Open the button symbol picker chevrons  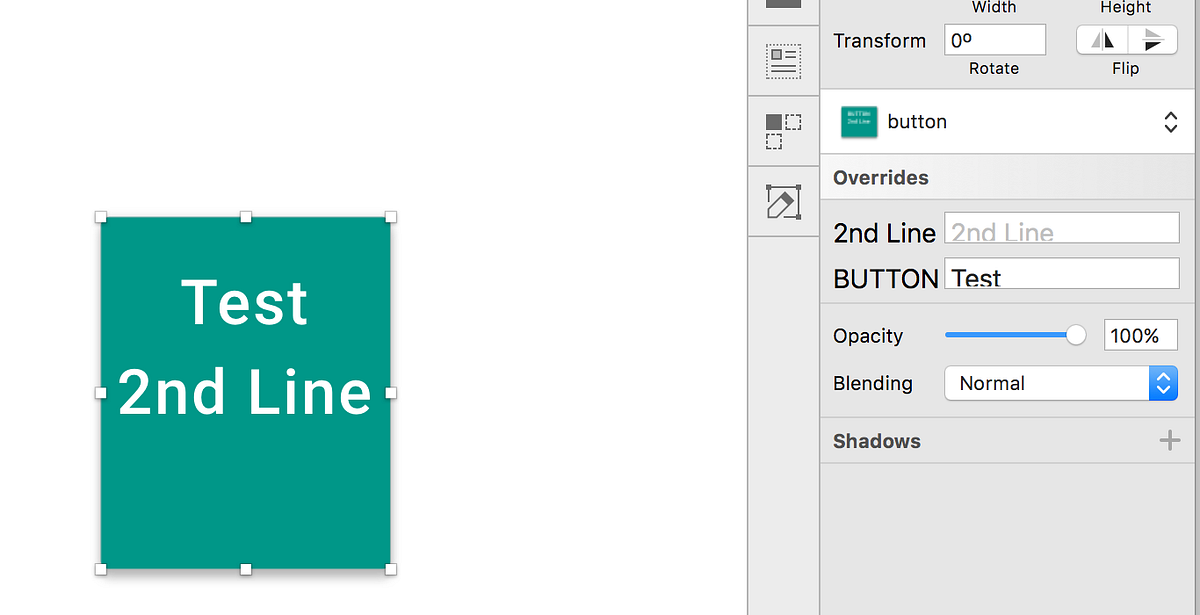[x=1170, y=121]
